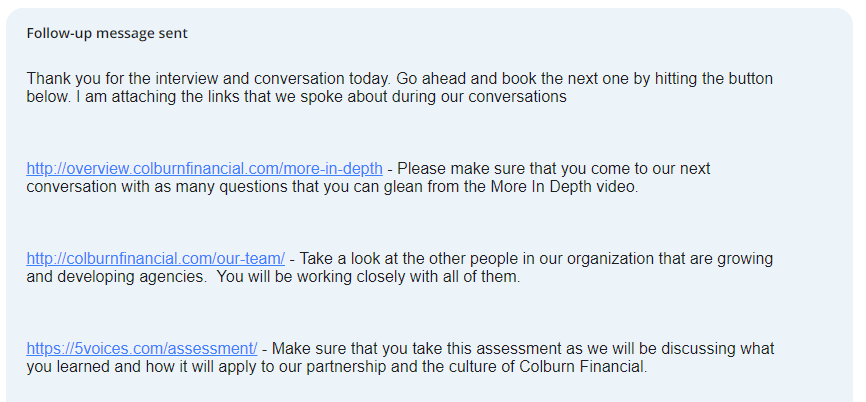
Task: Follow the 5voices.com assessment link
Action: tap(141, 348)
